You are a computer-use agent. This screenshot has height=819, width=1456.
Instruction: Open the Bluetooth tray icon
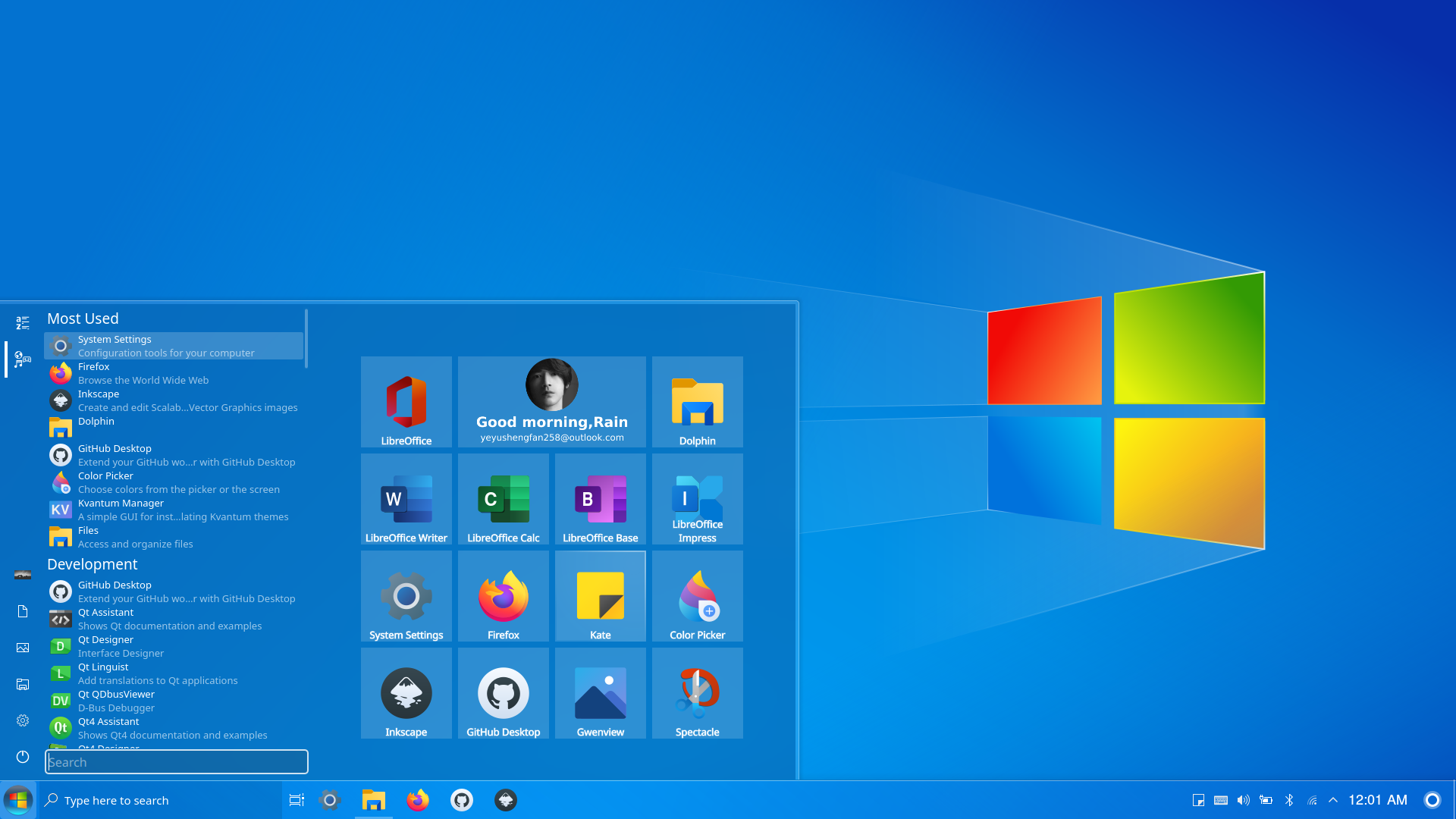click(1289, 800)
